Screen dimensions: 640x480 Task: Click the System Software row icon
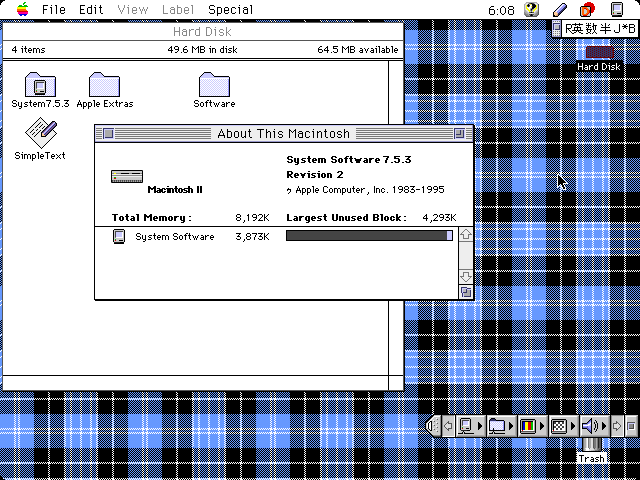(118, 236)
